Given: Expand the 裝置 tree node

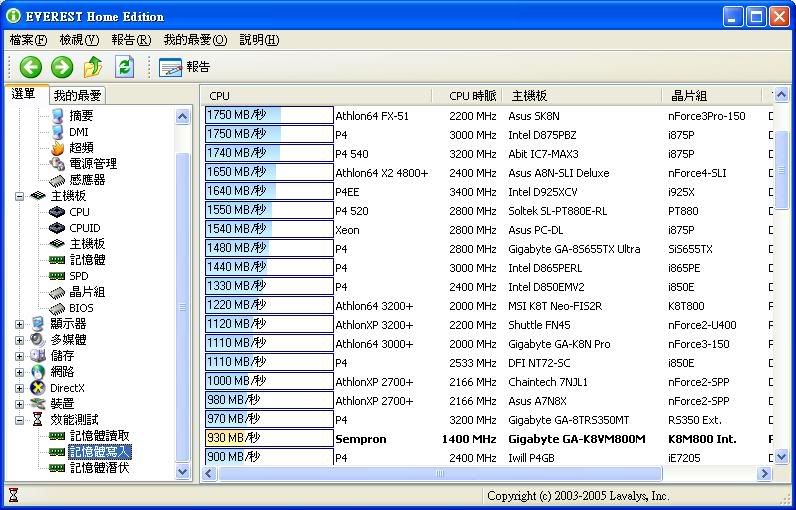Looking at the screenshot, I should click(19, 404).
